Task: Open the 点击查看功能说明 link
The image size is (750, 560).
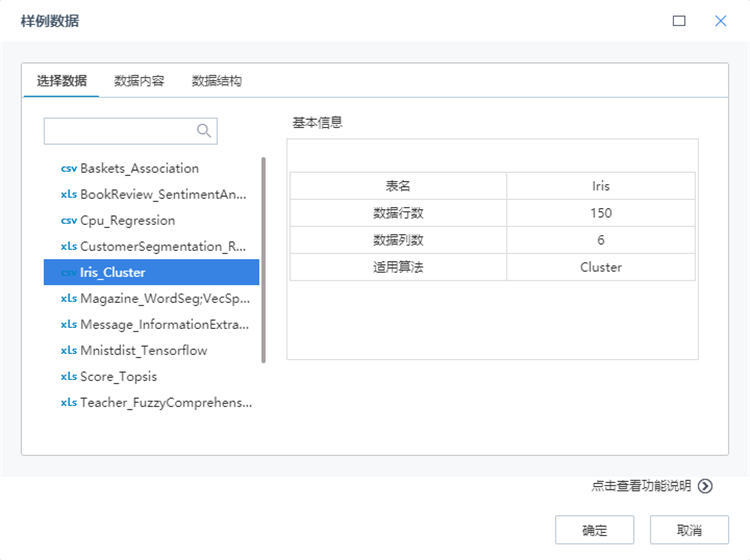Action: [640, 486]
